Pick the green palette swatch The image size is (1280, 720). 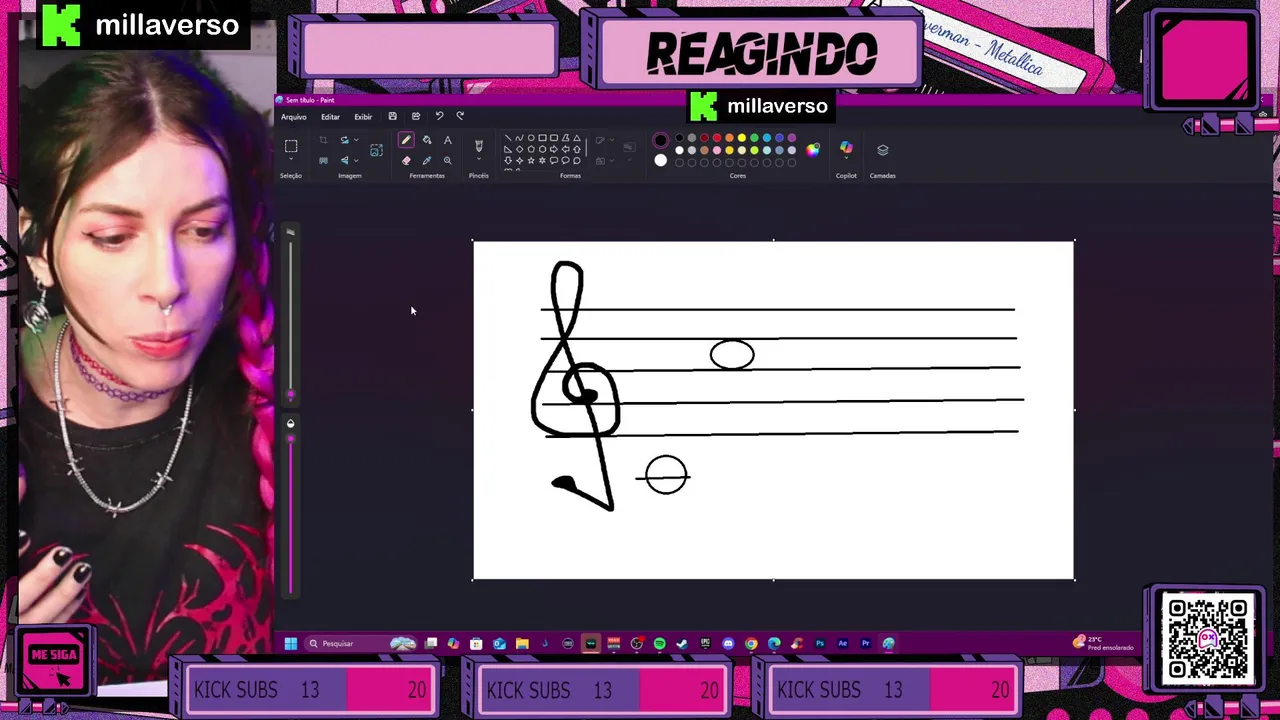[754, 138]
